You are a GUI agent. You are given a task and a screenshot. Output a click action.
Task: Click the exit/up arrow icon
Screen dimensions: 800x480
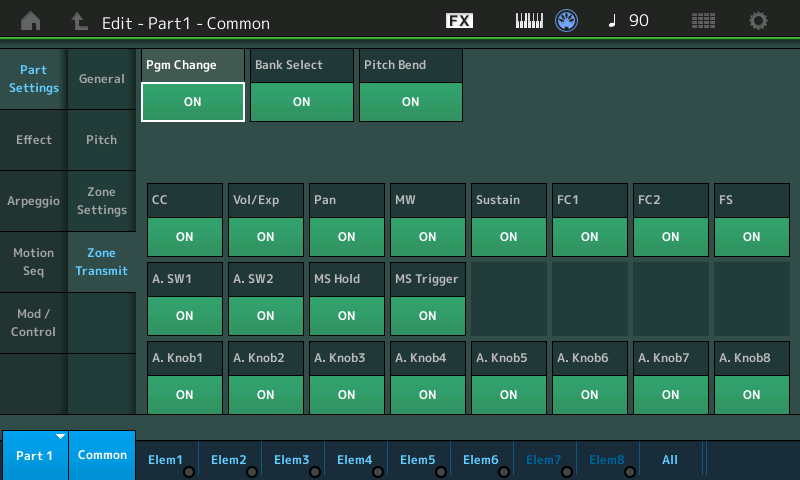(x=80, y=21)
